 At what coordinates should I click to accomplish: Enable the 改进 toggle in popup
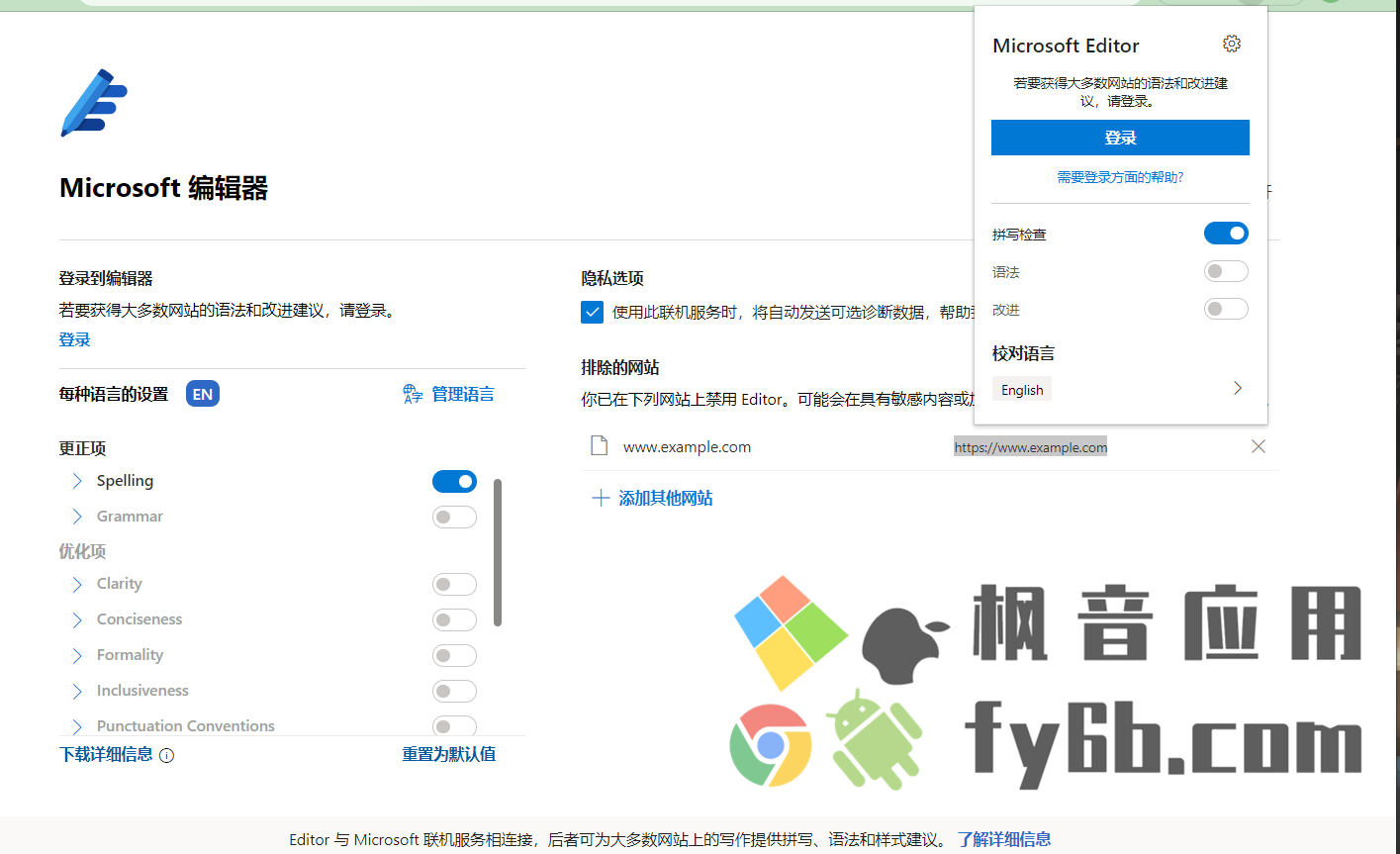1226,309
